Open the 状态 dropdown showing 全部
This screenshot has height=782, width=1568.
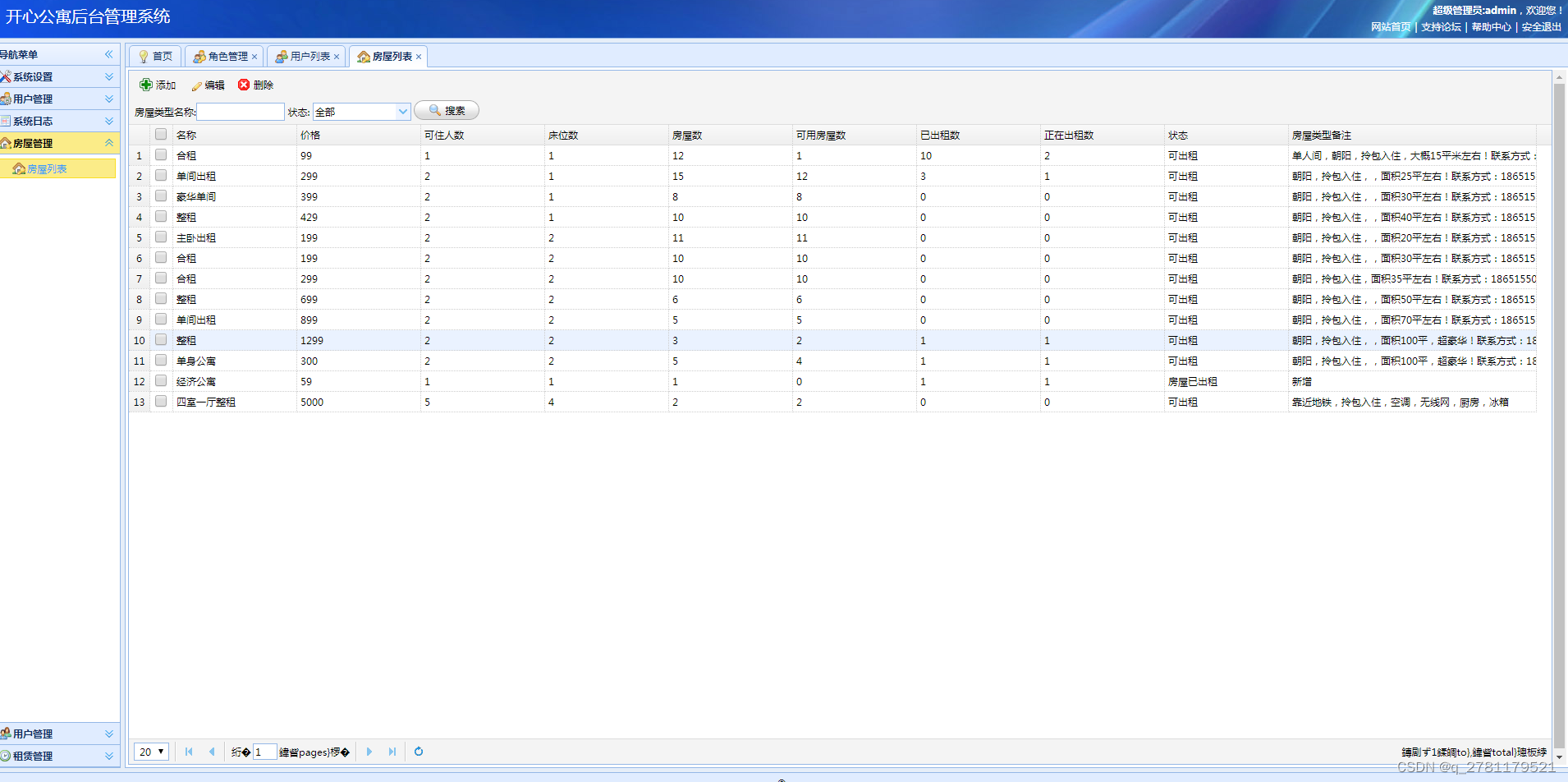point(362,112)
